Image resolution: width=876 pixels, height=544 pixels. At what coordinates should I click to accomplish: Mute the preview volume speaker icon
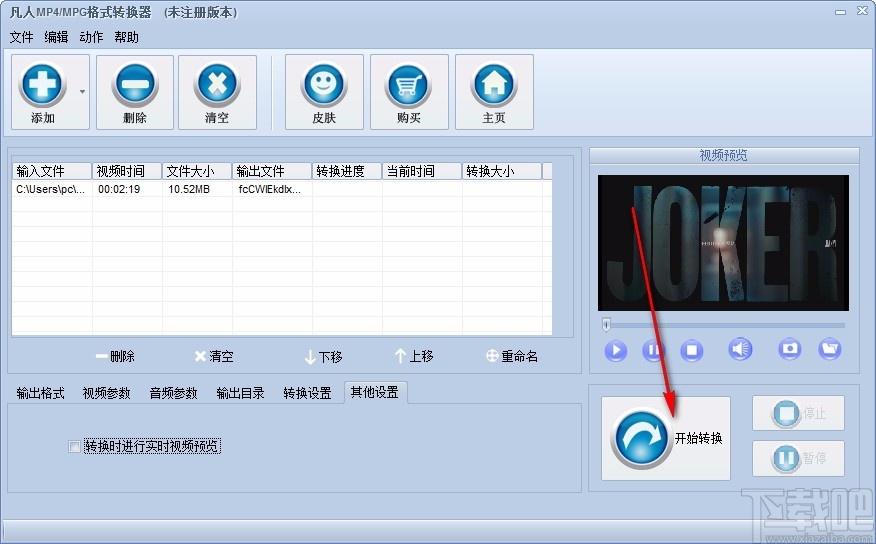[740, 350]
